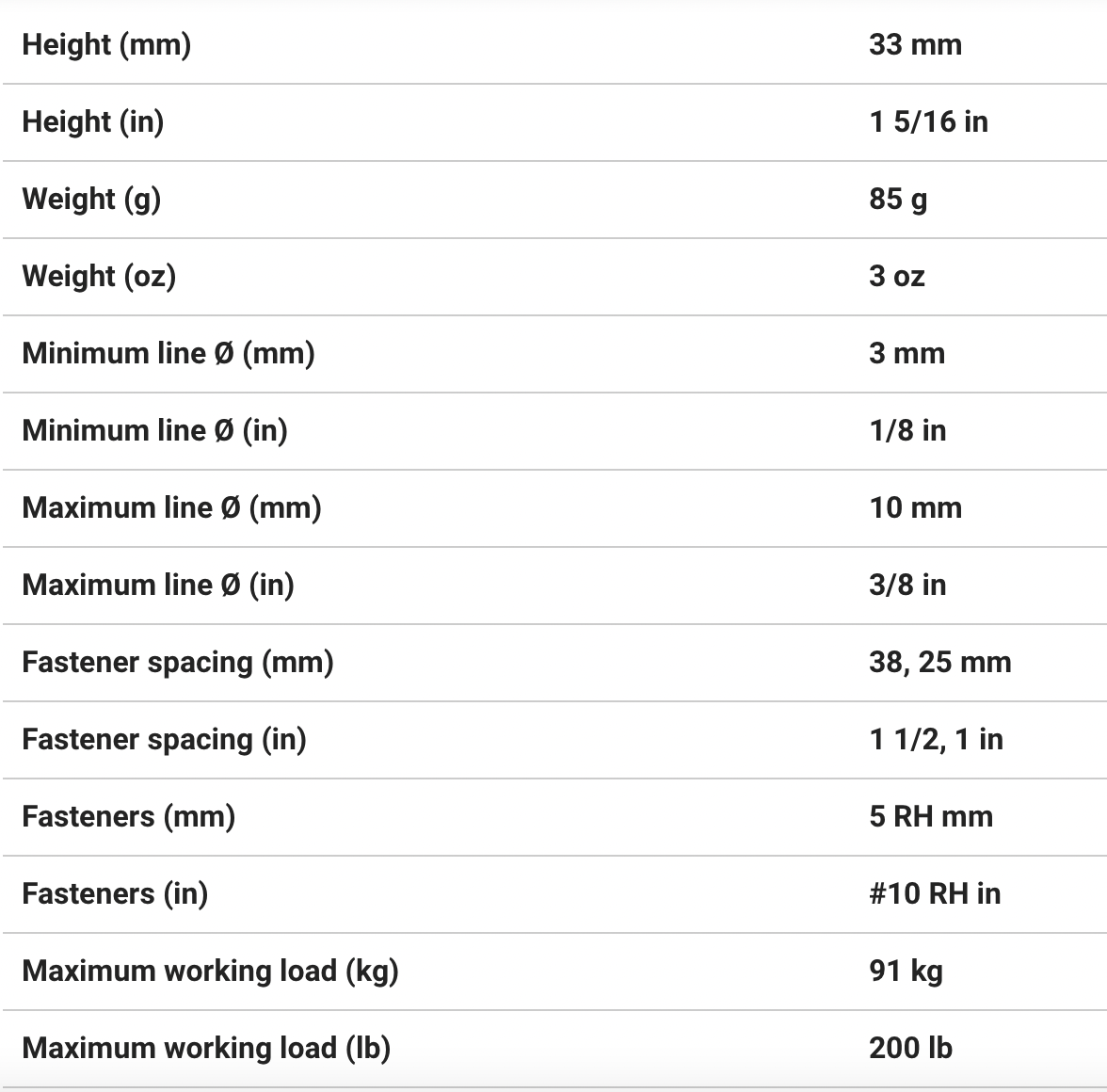Click the "Weight (g)" label
Image resolution: width=1107 pixels, height=1092 pixels.
click(91, 199)
